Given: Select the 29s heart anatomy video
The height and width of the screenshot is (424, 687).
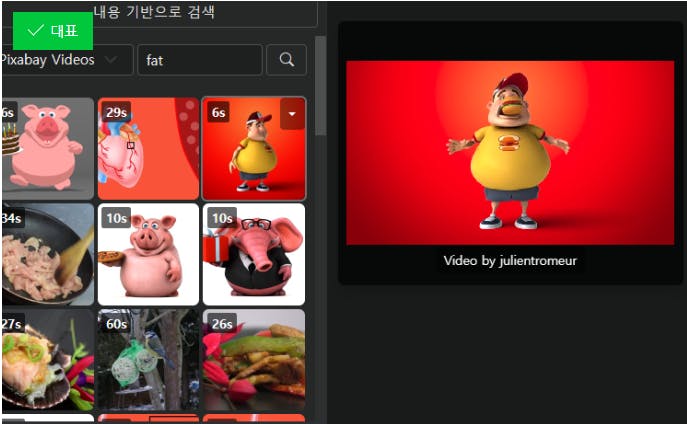Looking at the screenshot, I should pos(148,148).
